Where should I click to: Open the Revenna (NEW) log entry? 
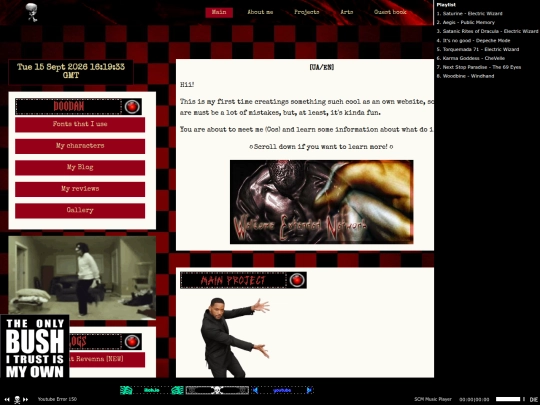point(107,359)
